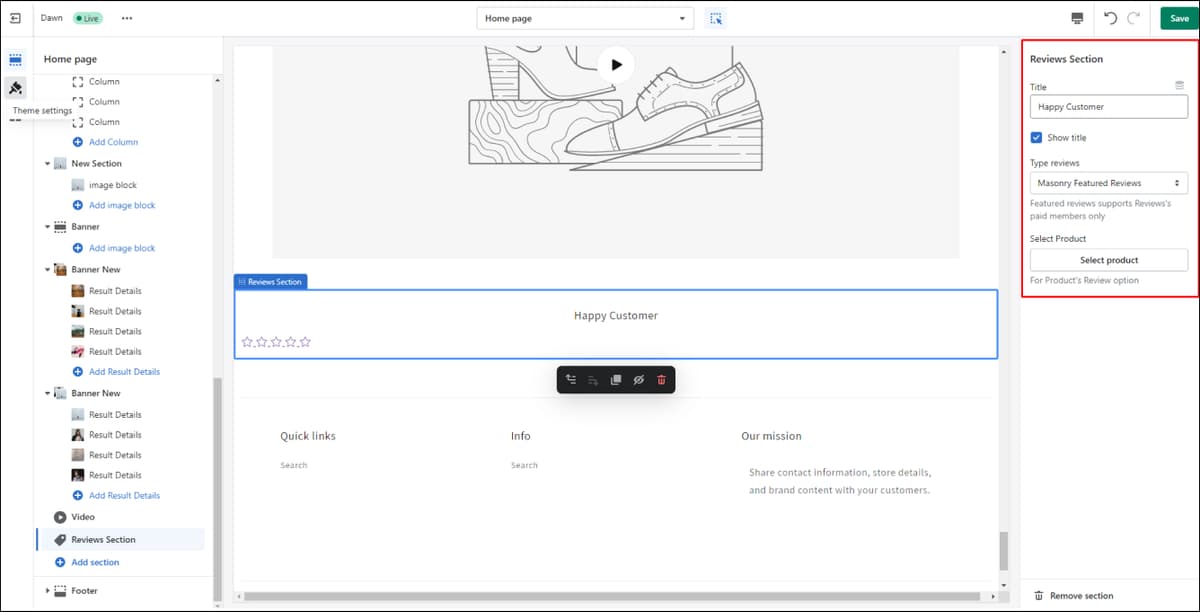Screen dimensions: 1200x612
Task: Click Search under Info in footer
Action: (x=524, y=465)
